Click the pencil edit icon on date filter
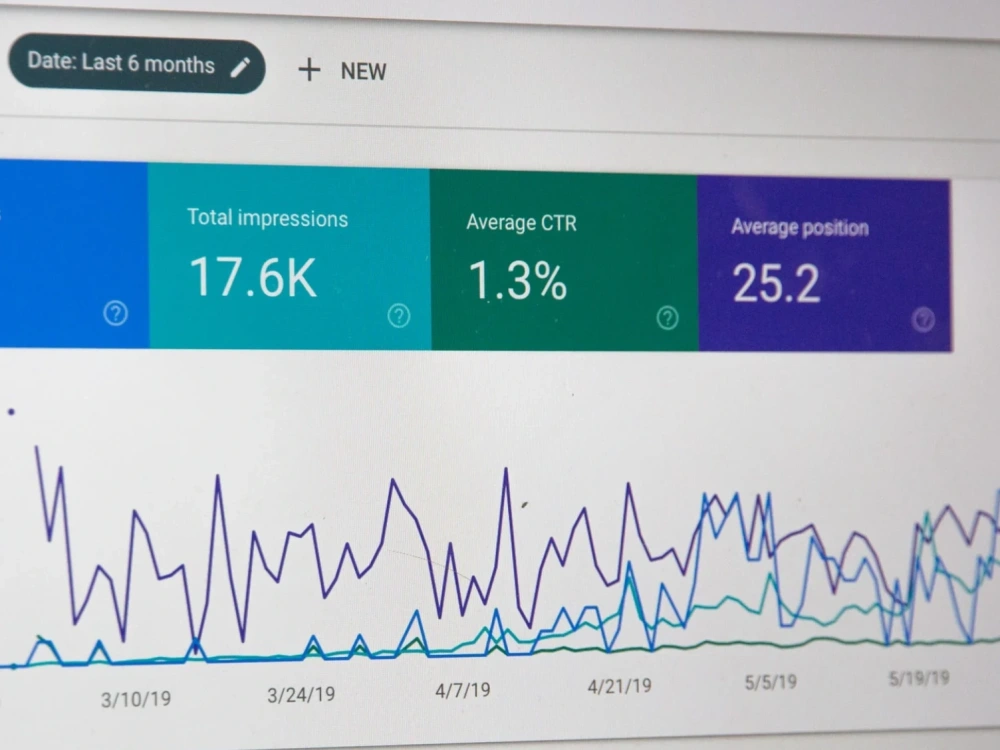The height and width of the screenshot is (750, 1000). 240,67
